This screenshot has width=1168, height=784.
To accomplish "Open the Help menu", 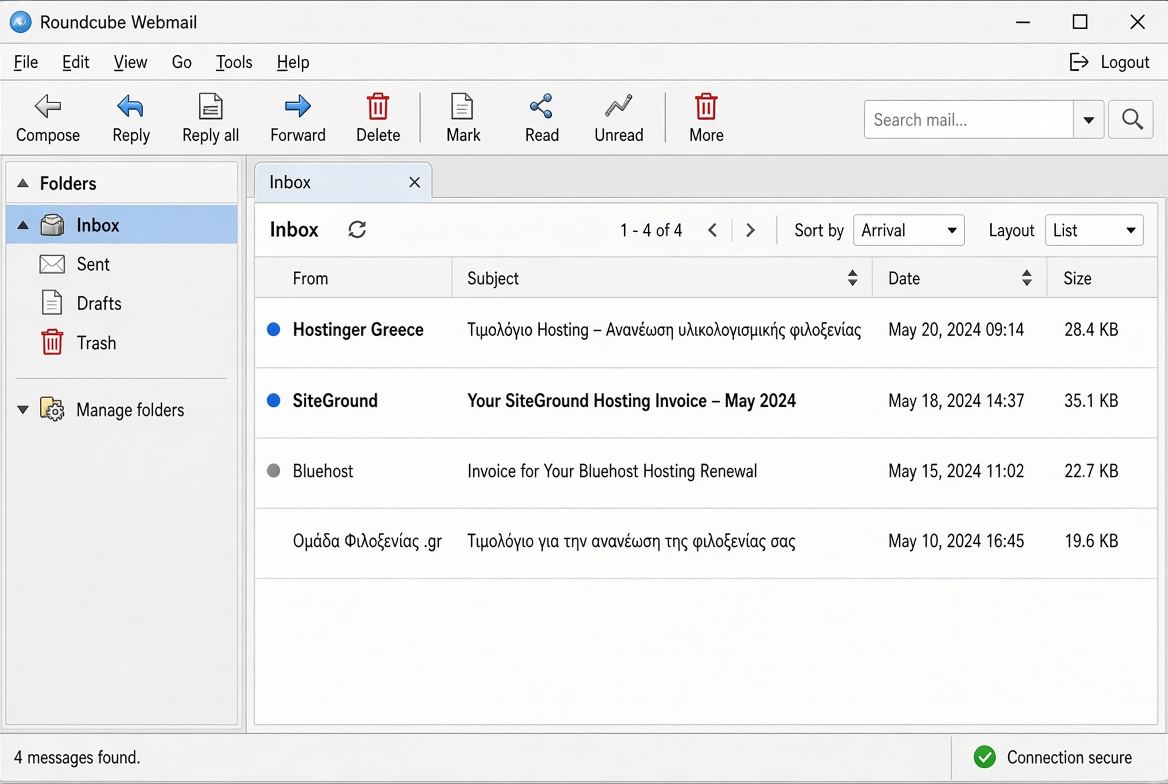I will 293,62.
